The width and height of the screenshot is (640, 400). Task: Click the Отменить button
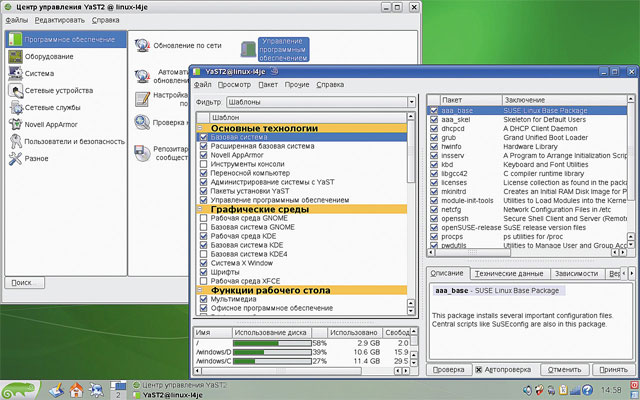tap(564, 369)
